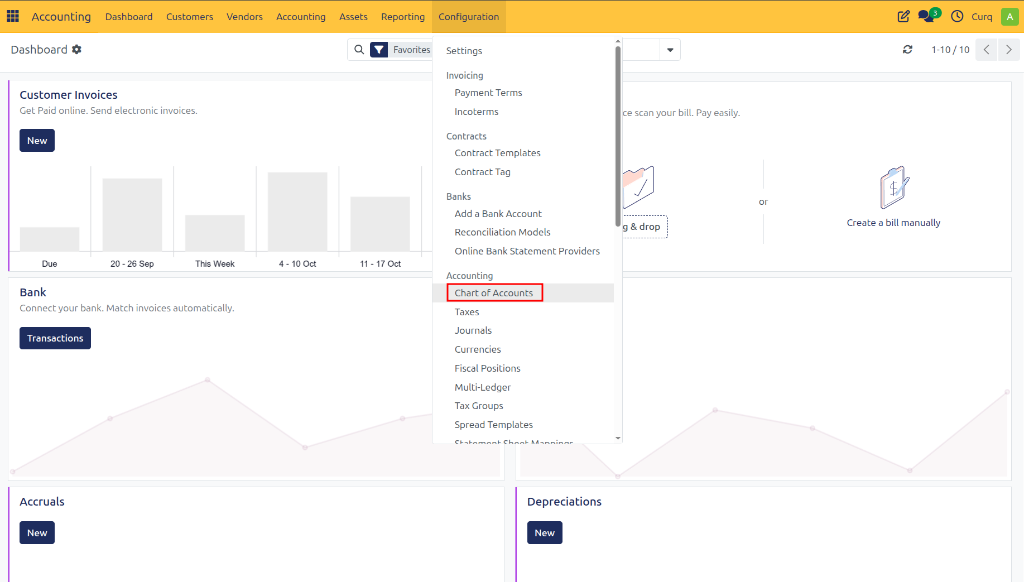Click the search magnifier icon
This screenshot has height=582, width=1024.
point(359,50)
